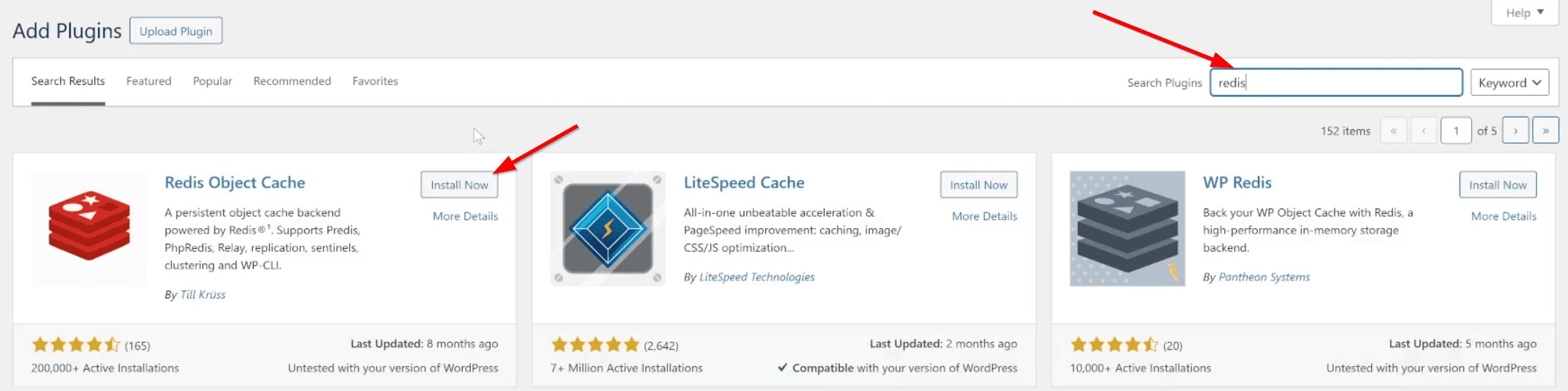This screenshot has width=1568, height=391.
Task: Install the Redis Object Cache plugin
Action: (x=459, y=184)
